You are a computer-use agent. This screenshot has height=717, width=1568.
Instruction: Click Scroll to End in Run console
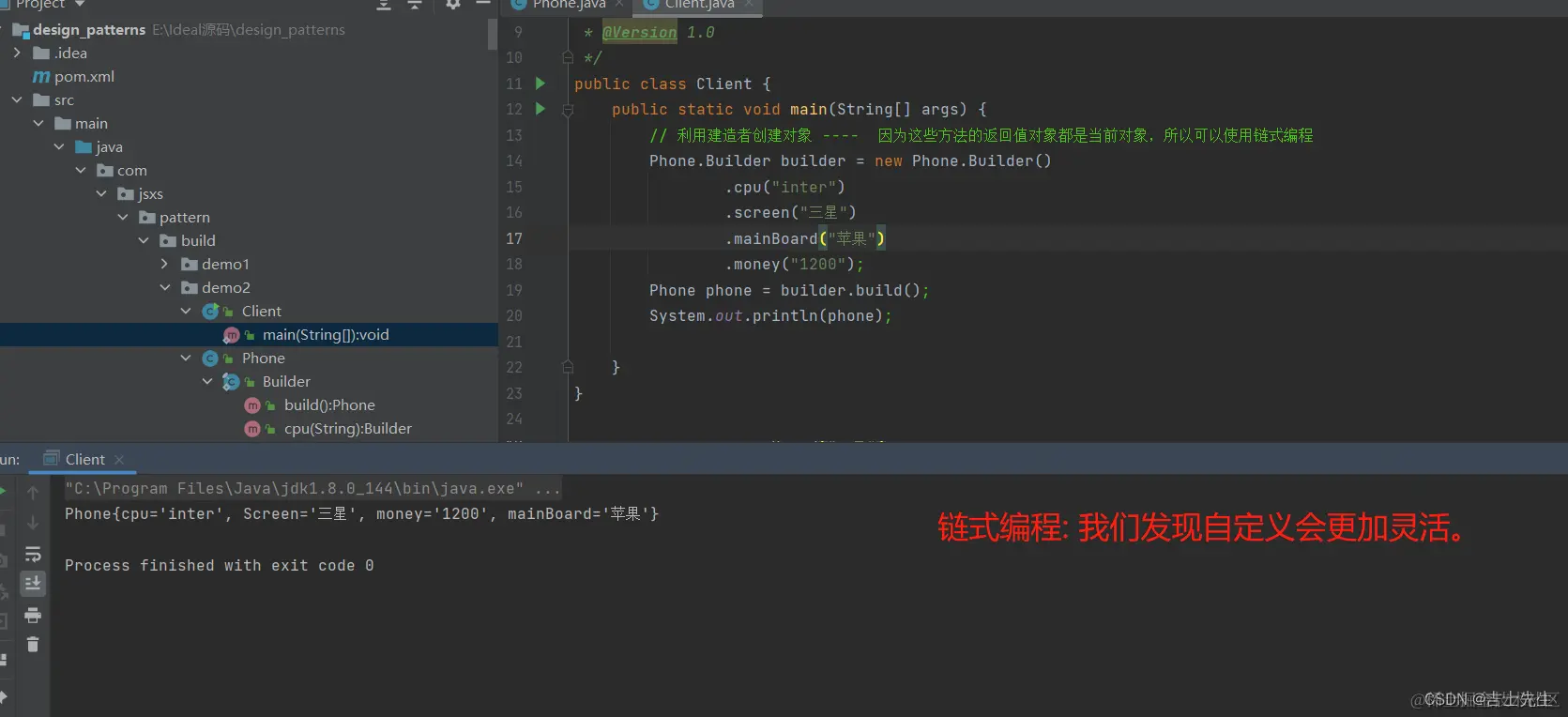tap(33, 585)
